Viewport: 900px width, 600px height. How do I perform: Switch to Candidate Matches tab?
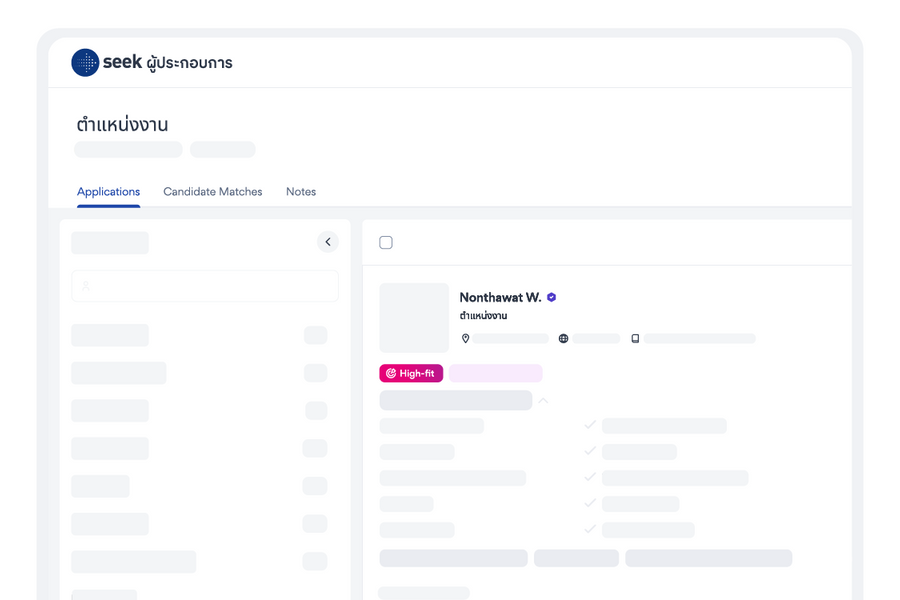tap(212, 192)
